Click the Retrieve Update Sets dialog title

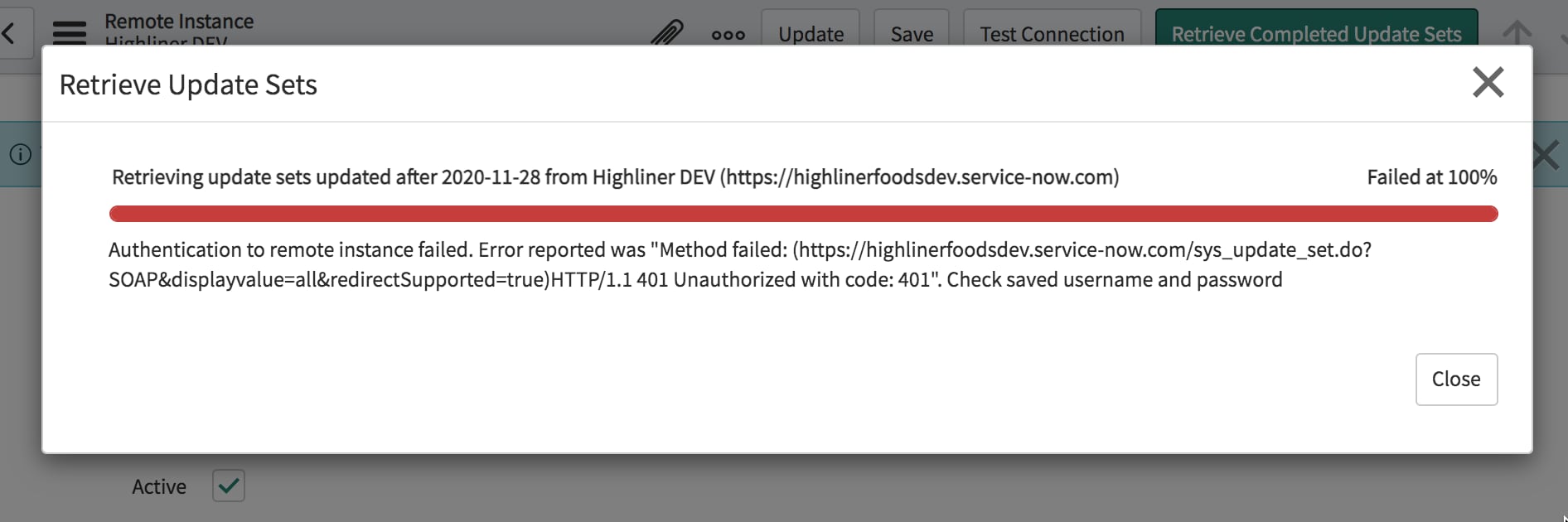[188, 85]
